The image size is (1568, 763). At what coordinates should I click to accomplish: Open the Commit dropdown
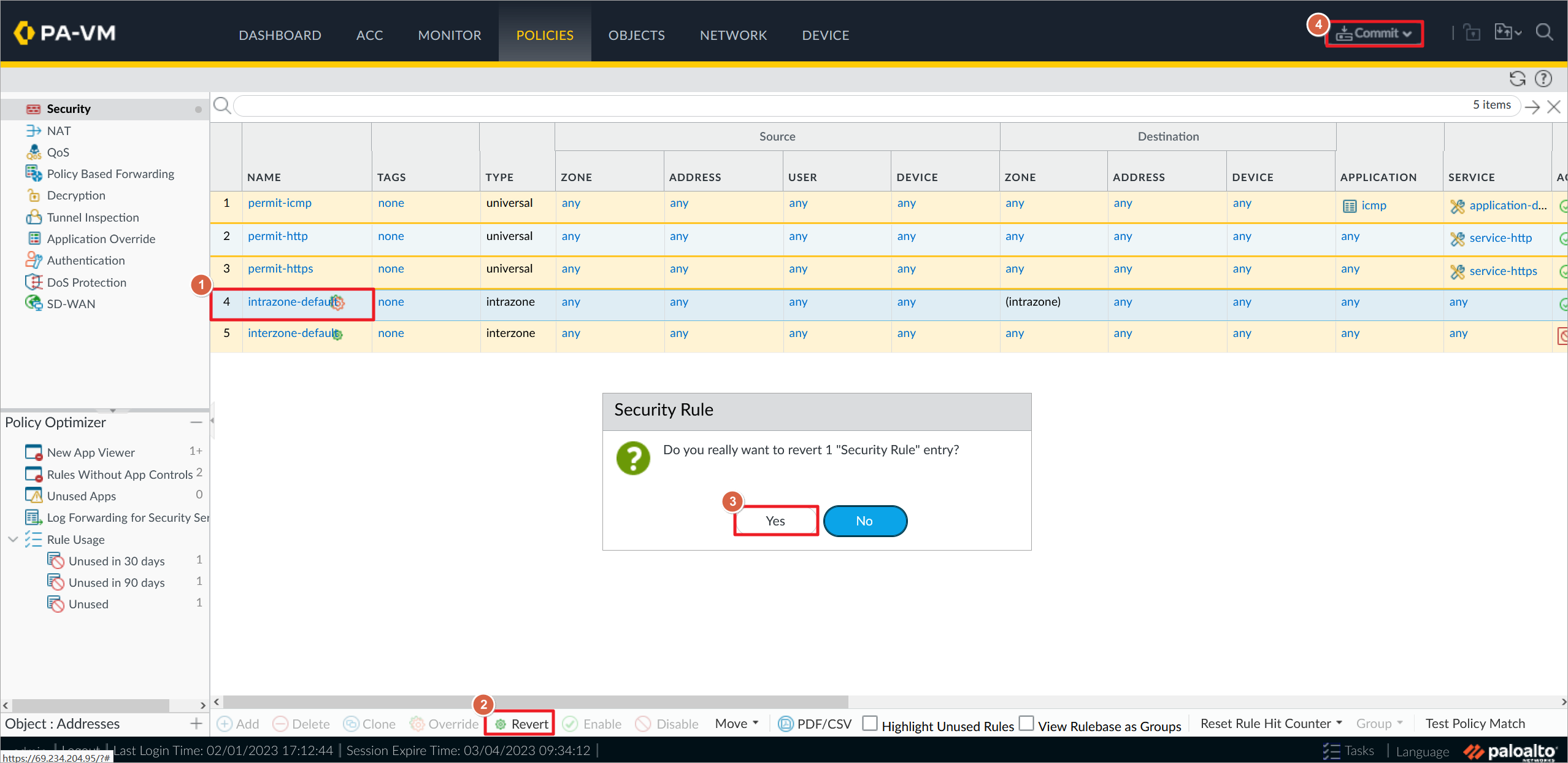pos(1374,33)
